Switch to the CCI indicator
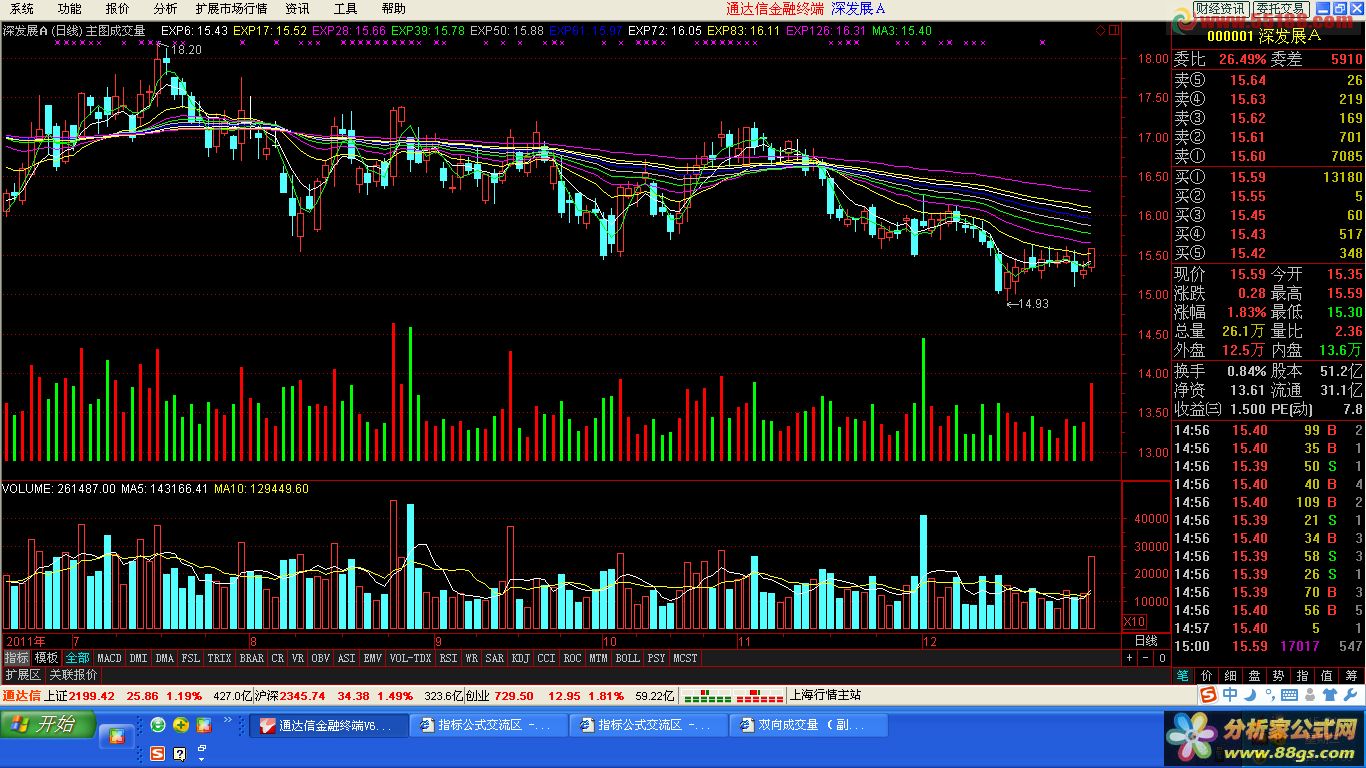 546,658
